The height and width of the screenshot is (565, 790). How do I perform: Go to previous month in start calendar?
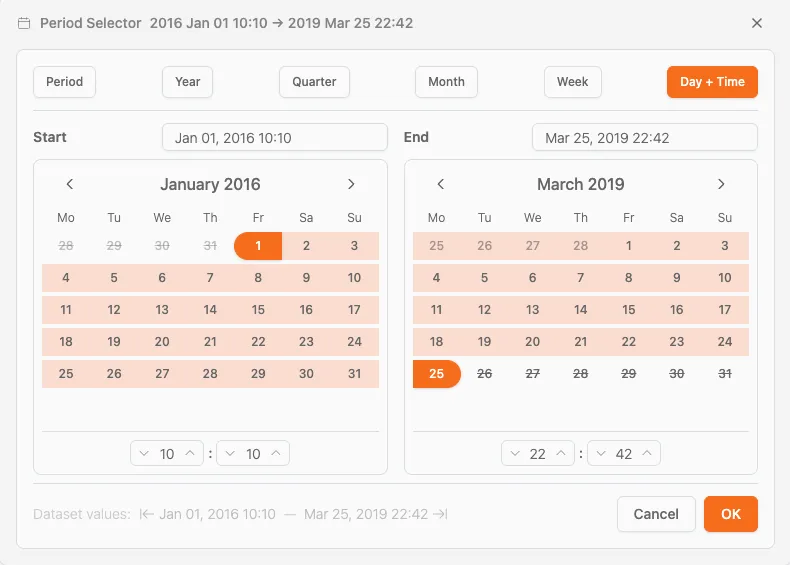(x=70, y=184)
